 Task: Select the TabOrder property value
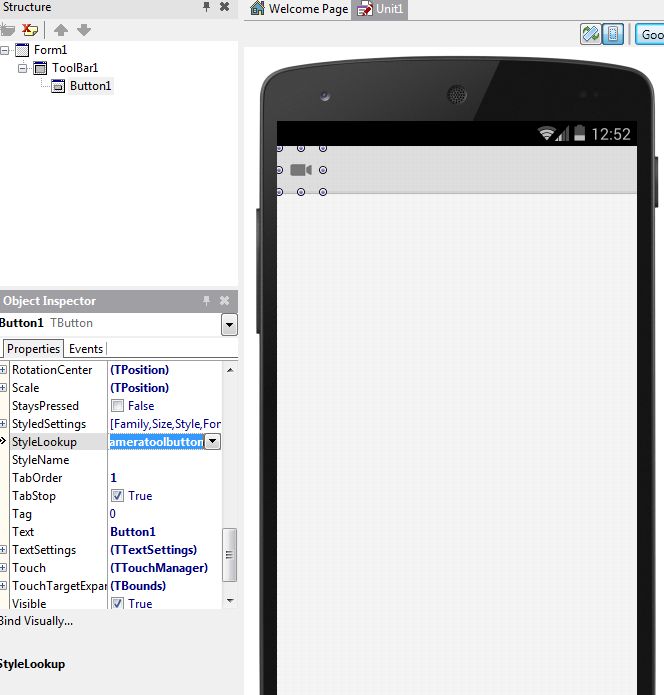pyautogui.click(x=113, y=478)
